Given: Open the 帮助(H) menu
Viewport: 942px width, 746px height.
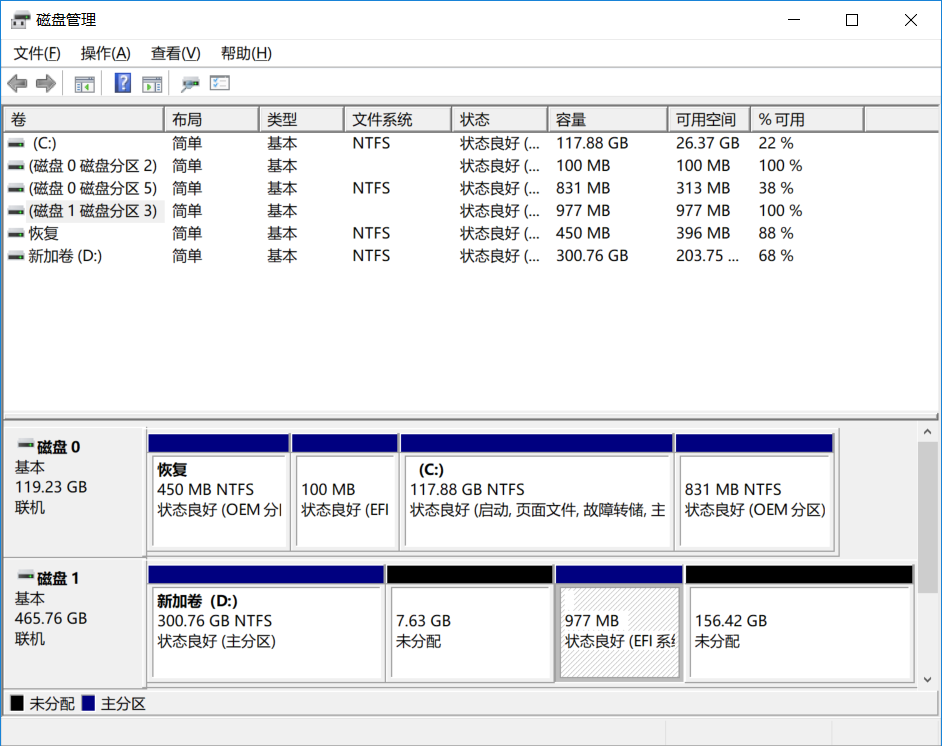Looking at the screenshot, I should click(246, 53).
